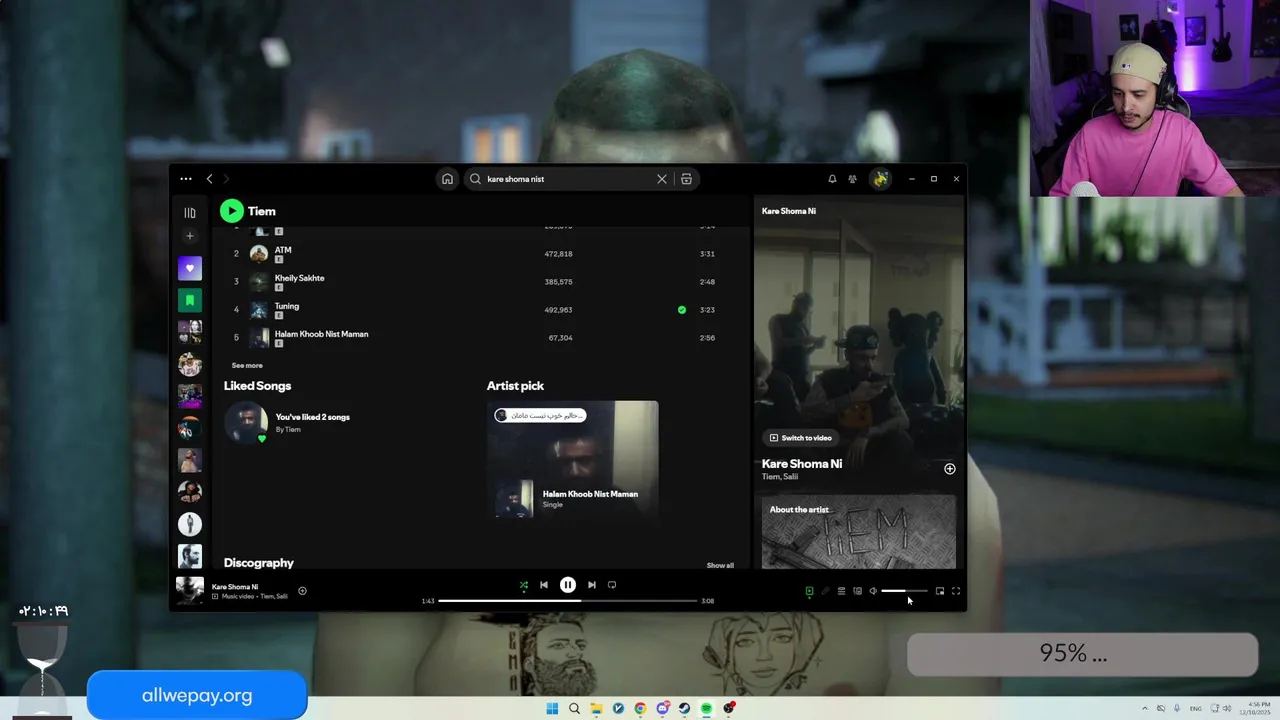This screenshot has width=1280, height=720.
Task: Open File Explorer from taskbar
Action: (596, 708)
